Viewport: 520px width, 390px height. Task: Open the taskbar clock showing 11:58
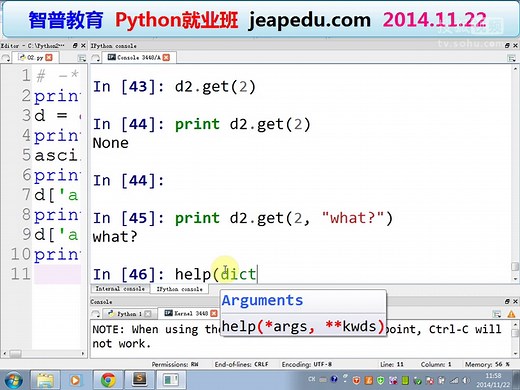coord(493,380)
